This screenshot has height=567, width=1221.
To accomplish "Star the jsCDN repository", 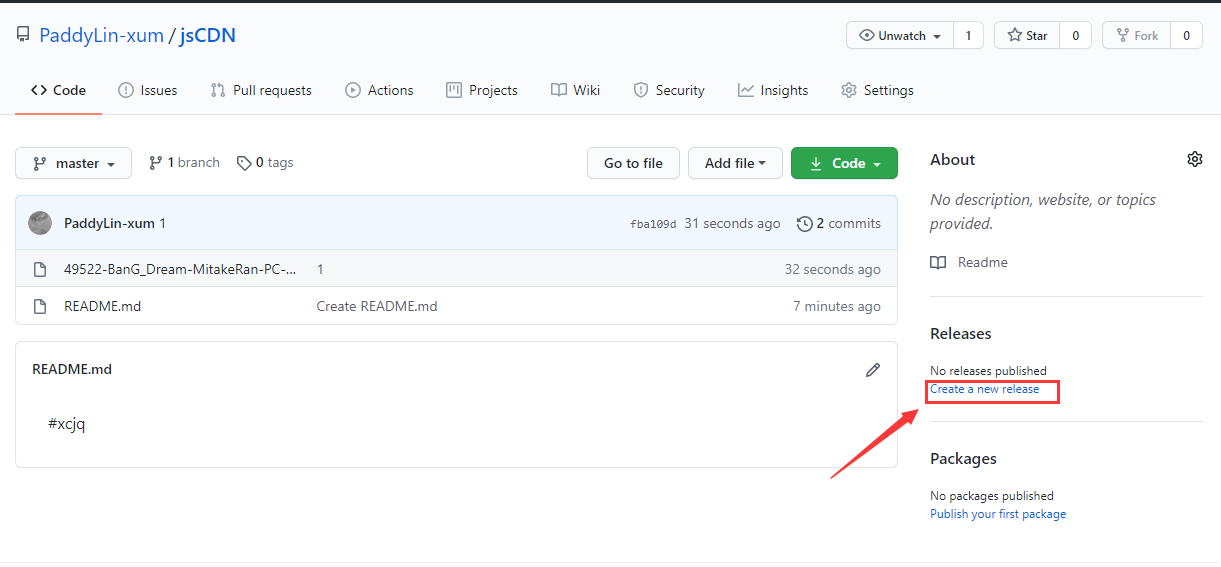I will coord(1027,35).
